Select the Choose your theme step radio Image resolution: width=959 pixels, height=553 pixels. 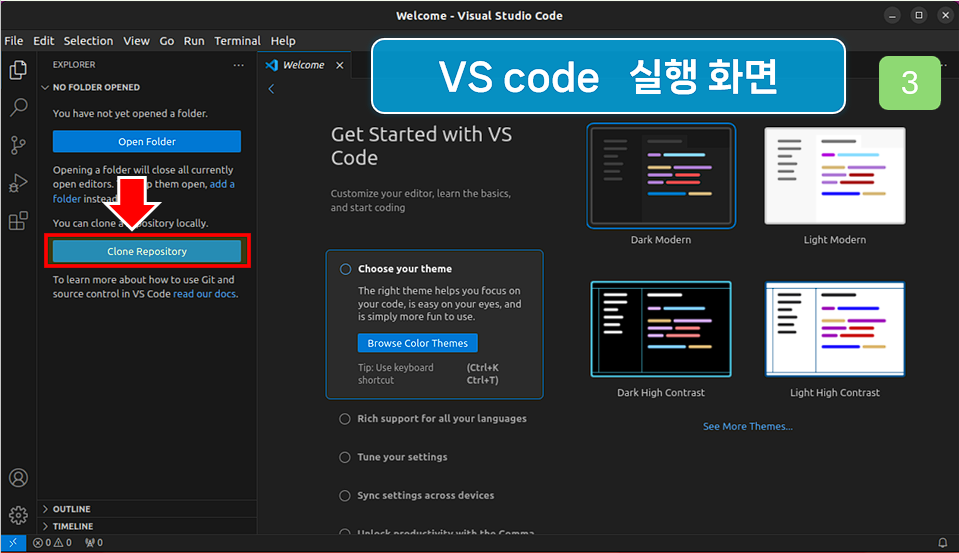click(346, 269)
